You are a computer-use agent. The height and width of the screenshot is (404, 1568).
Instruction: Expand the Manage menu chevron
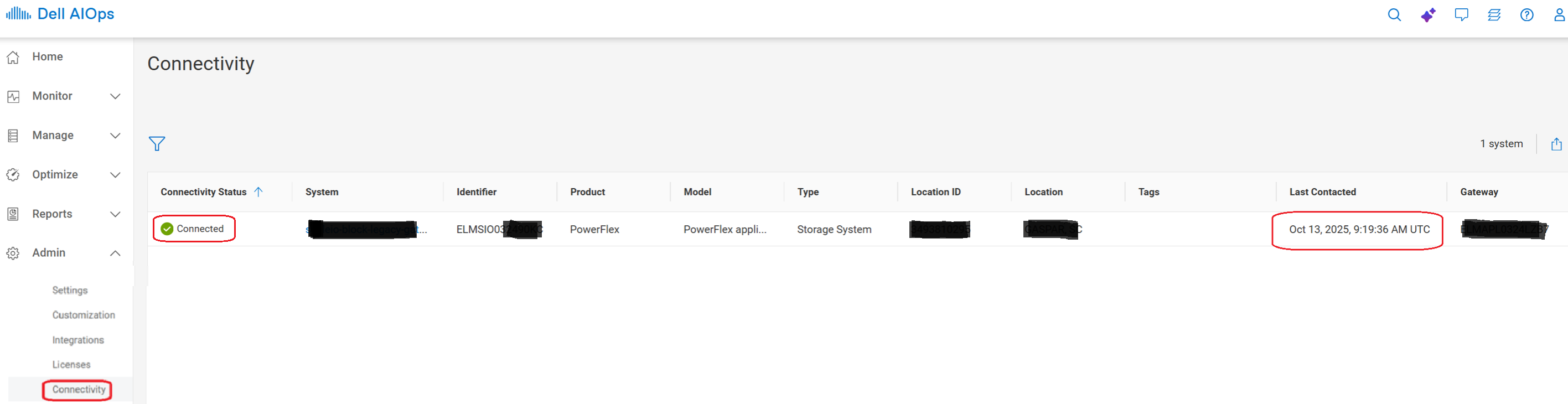tap(115, 136)
